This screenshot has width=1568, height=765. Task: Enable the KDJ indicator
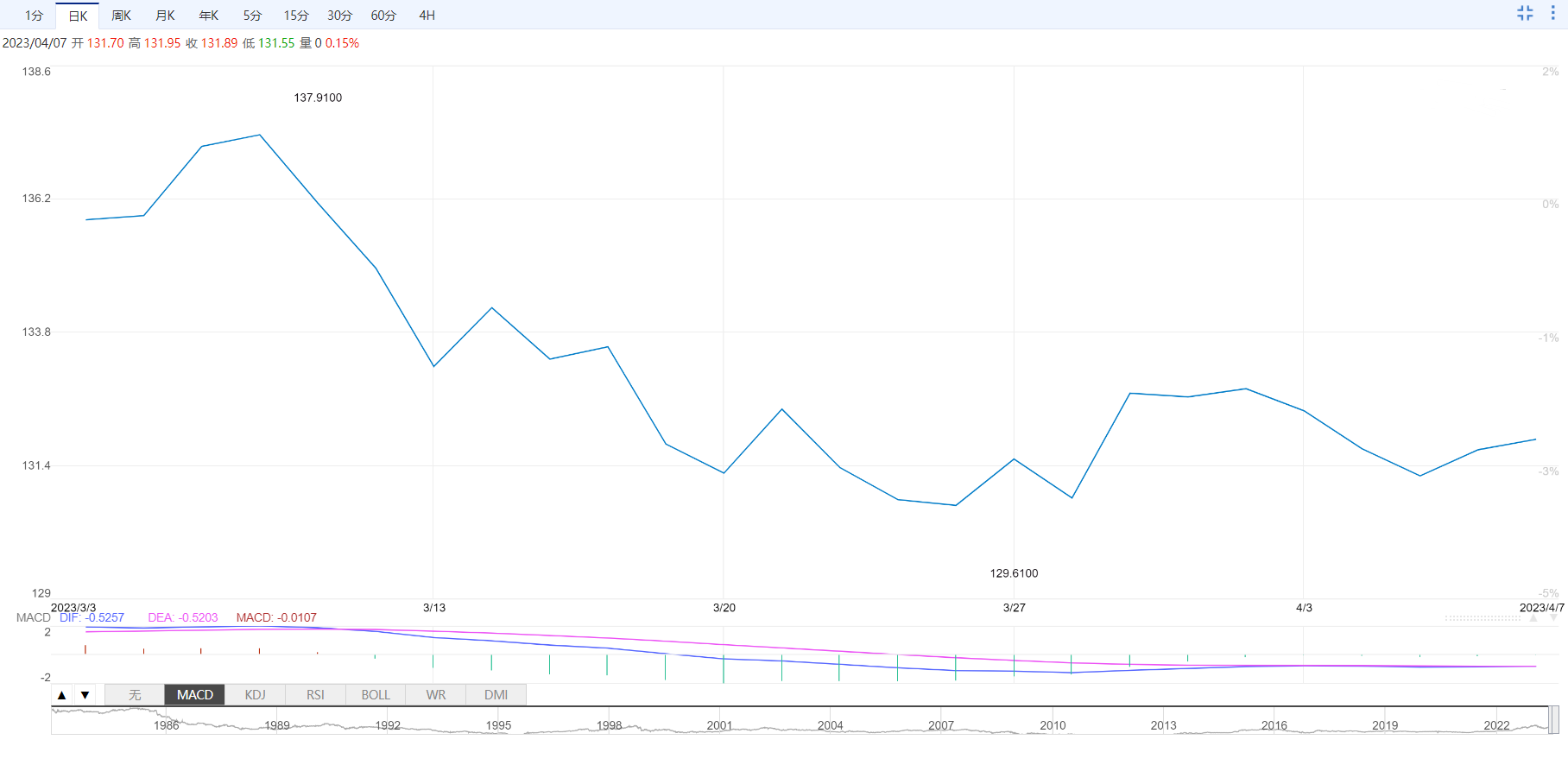tap(255, 695)
